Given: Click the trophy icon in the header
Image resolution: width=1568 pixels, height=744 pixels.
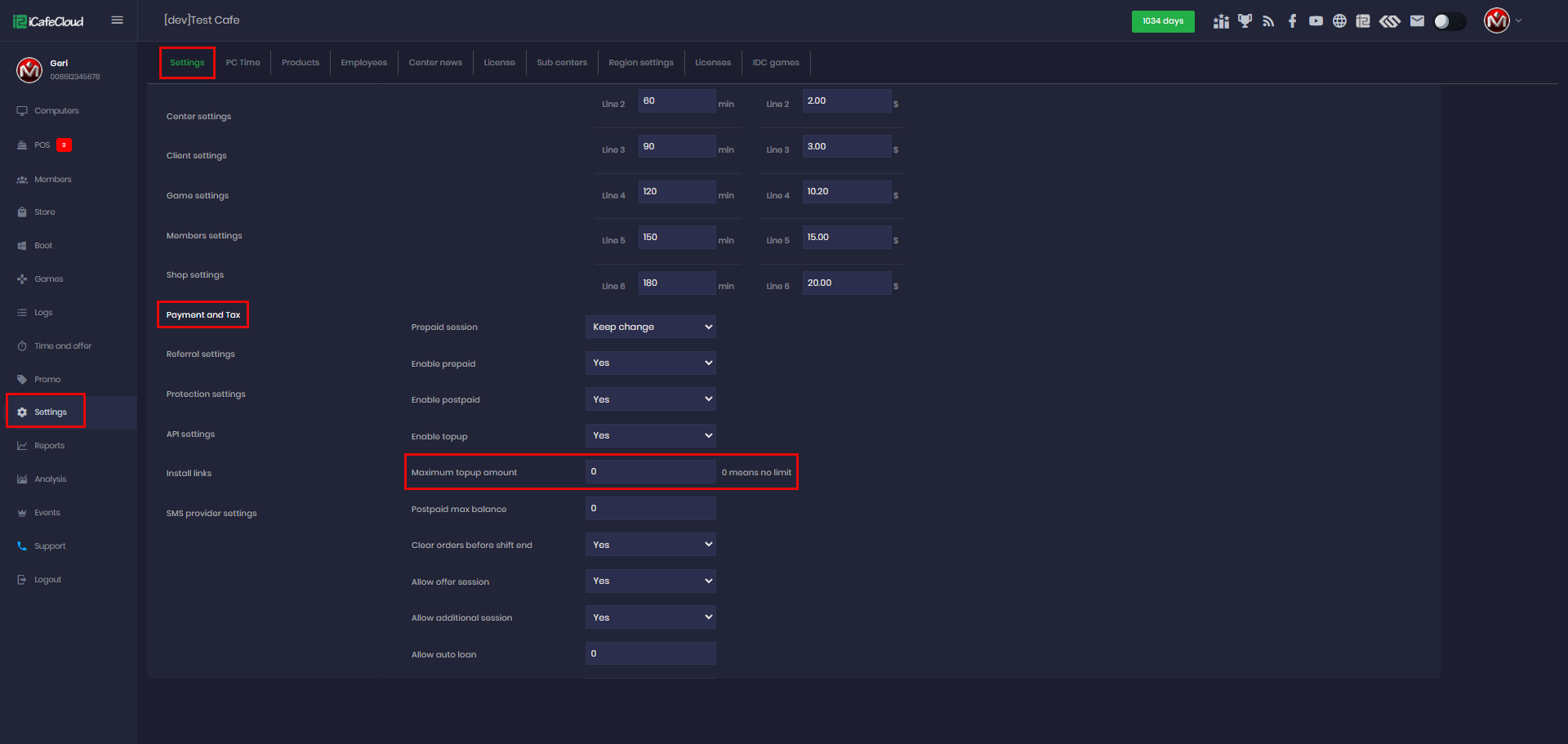Looking at the screenshot, I should pos(1245,21).
